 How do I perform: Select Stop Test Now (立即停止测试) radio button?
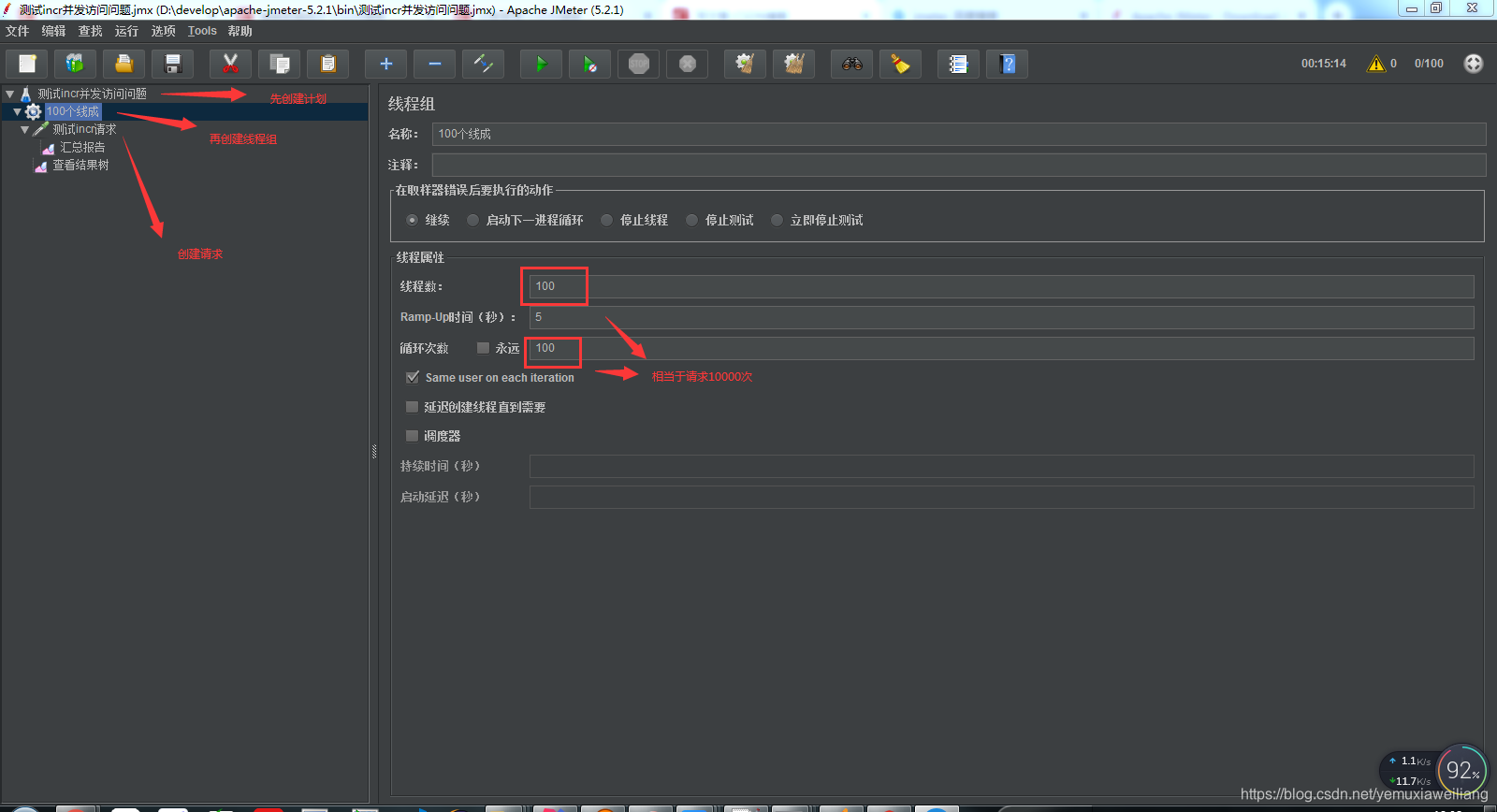777,220
